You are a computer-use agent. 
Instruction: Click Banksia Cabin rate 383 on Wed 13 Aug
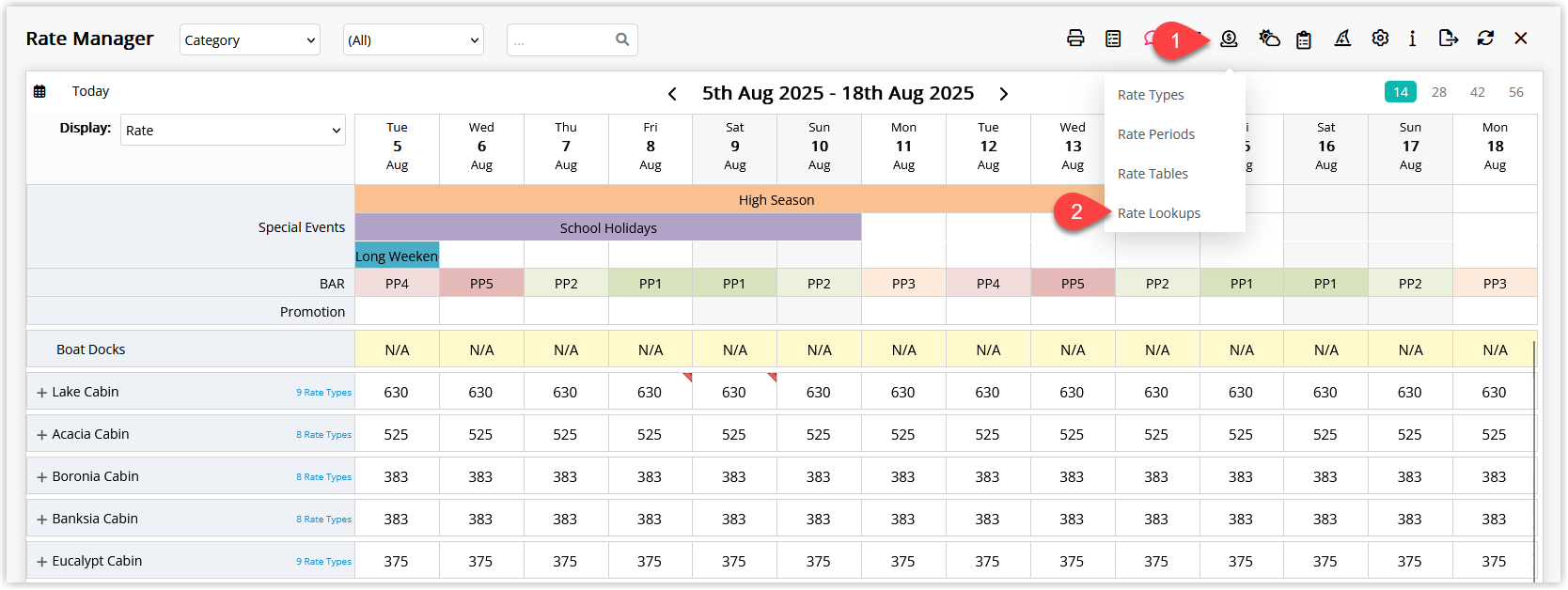tap(1072, 519)
